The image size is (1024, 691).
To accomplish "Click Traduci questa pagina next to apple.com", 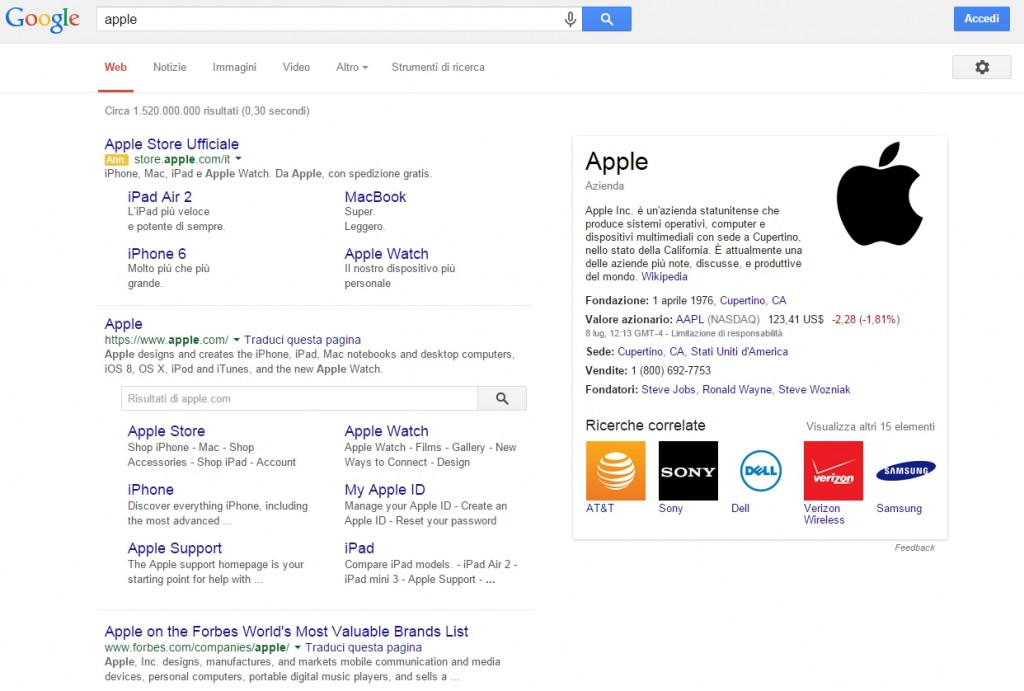I will point(302,340).
